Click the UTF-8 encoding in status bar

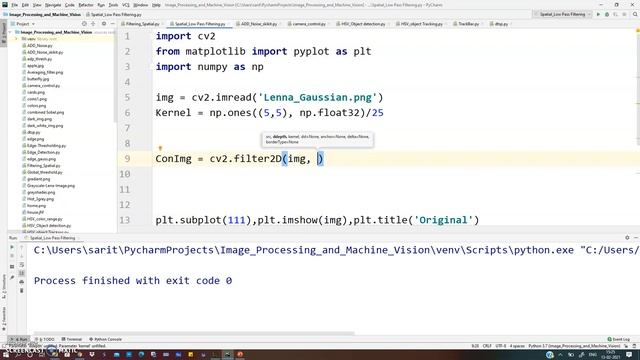[x=501, y=346]
